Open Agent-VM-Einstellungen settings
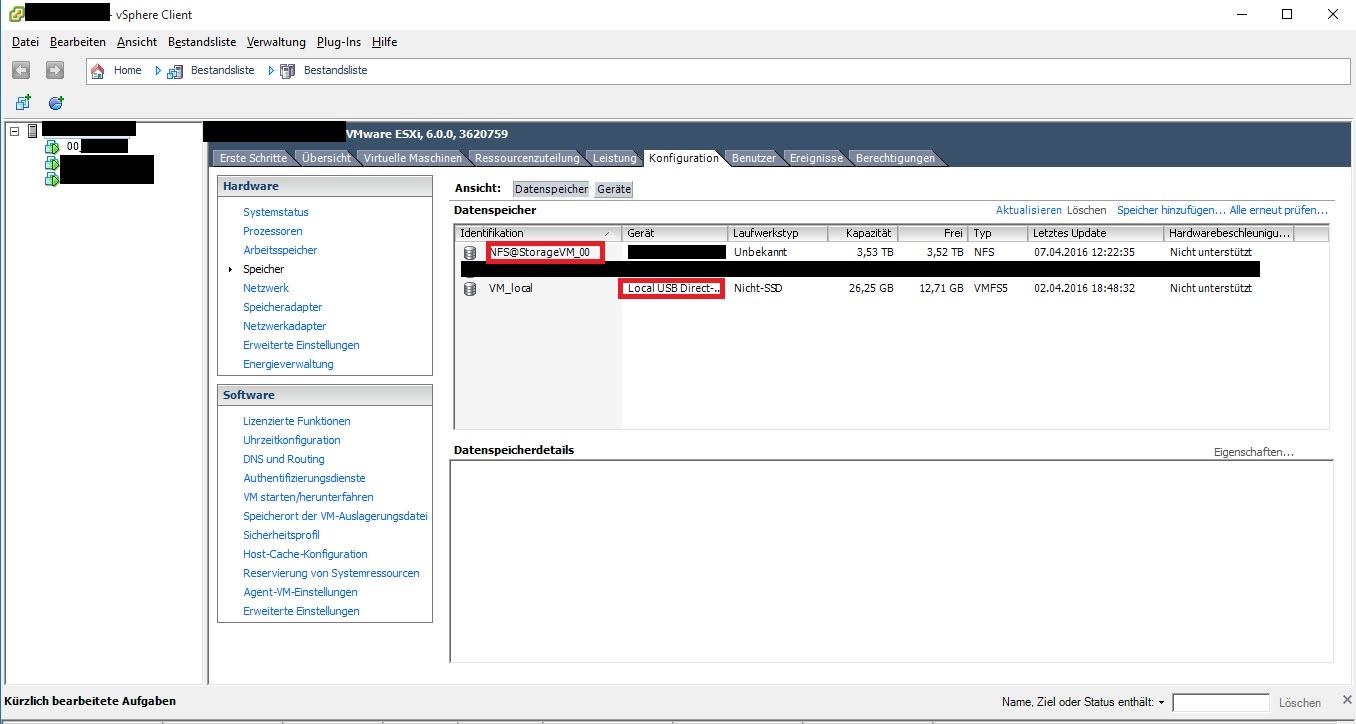The image size is (1356, 724). [300, 592]
